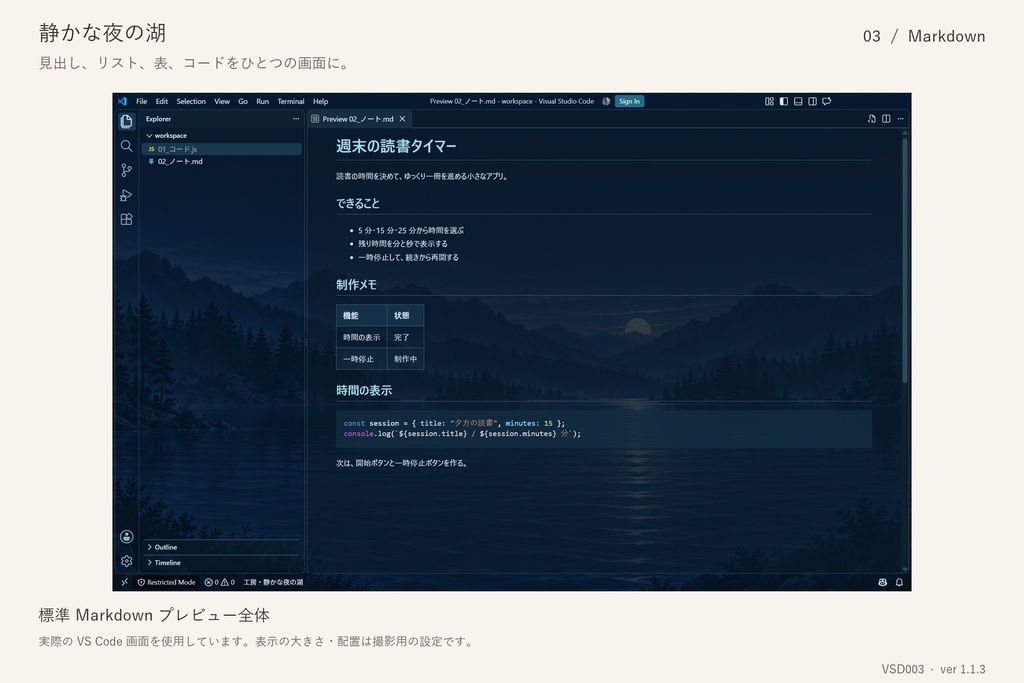Click bullet 残り時間を分と秒で表示する
This screenshot has height=683, width=1024.
(x=403, y=244)
